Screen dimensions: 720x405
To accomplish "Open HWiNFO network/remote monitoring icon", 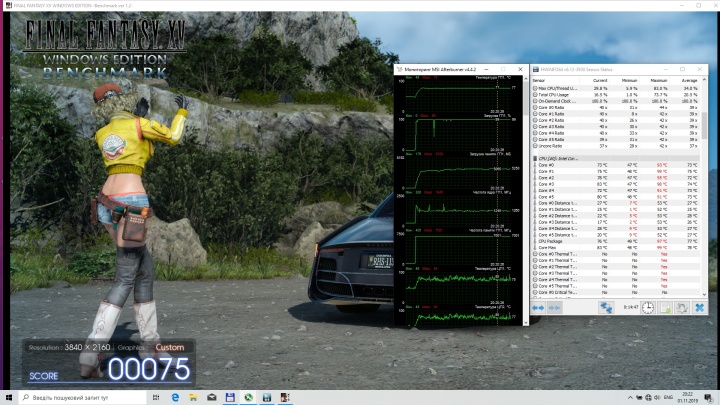I will (606, 309).
